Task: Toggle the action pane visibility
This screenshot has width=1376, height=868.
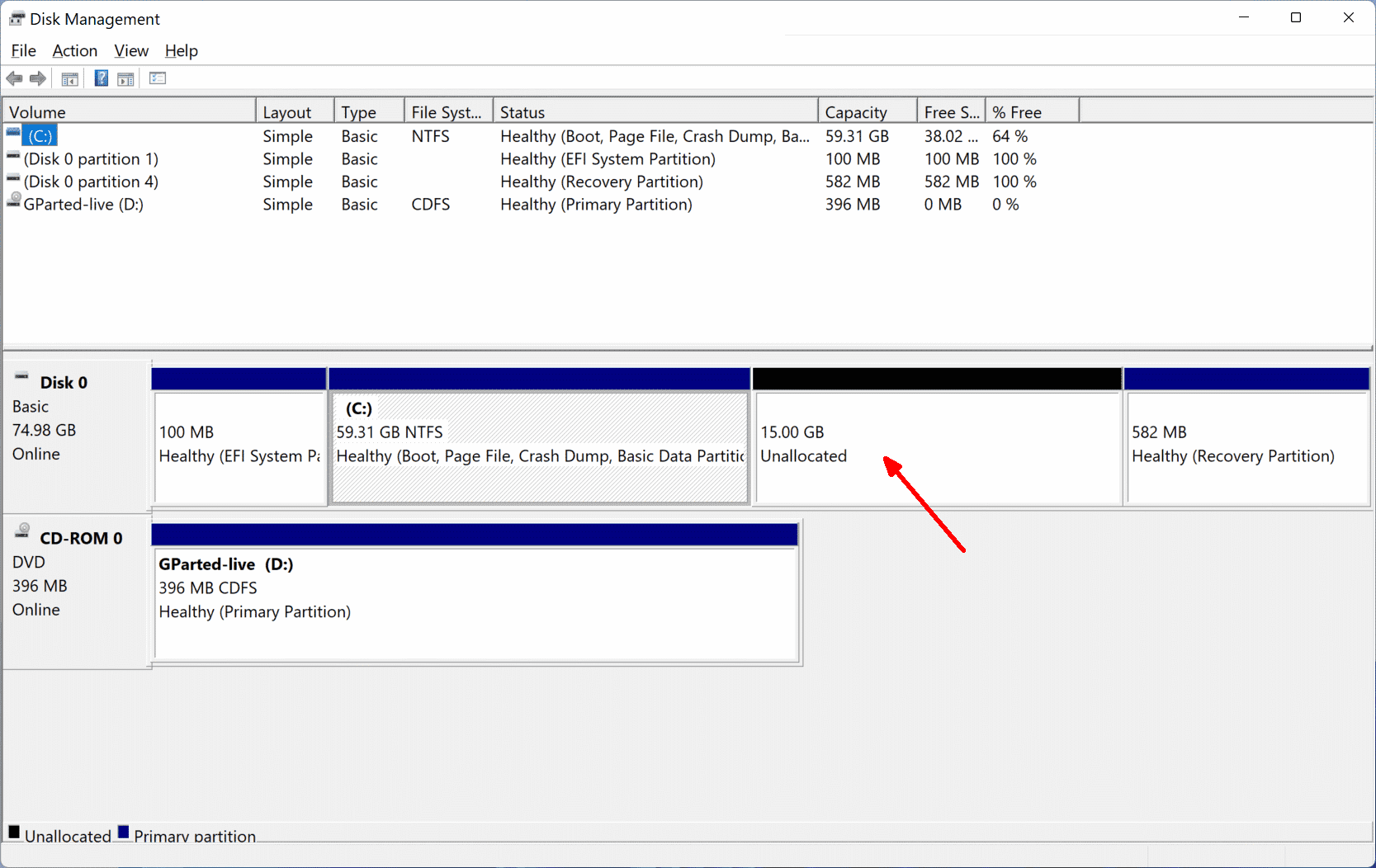Action: tap(125, 78)
